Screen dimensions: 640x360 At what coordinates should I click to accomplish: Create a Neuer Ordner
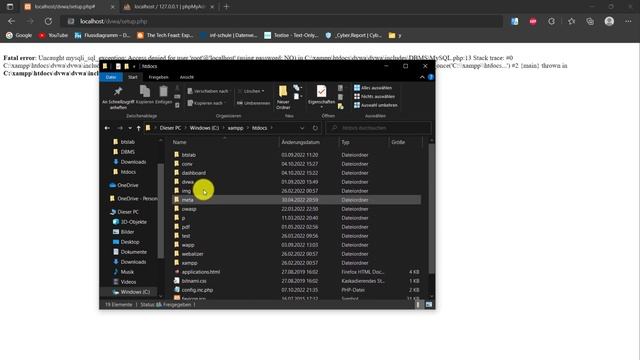pyautogui.click(x=282, y=97)
